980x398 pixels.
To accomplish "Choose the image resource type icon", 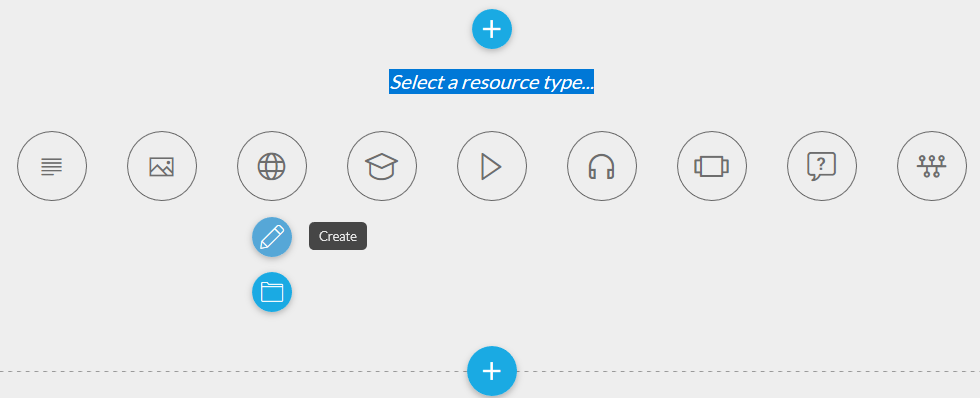I will pyautogui.click(x=162, y=166).
